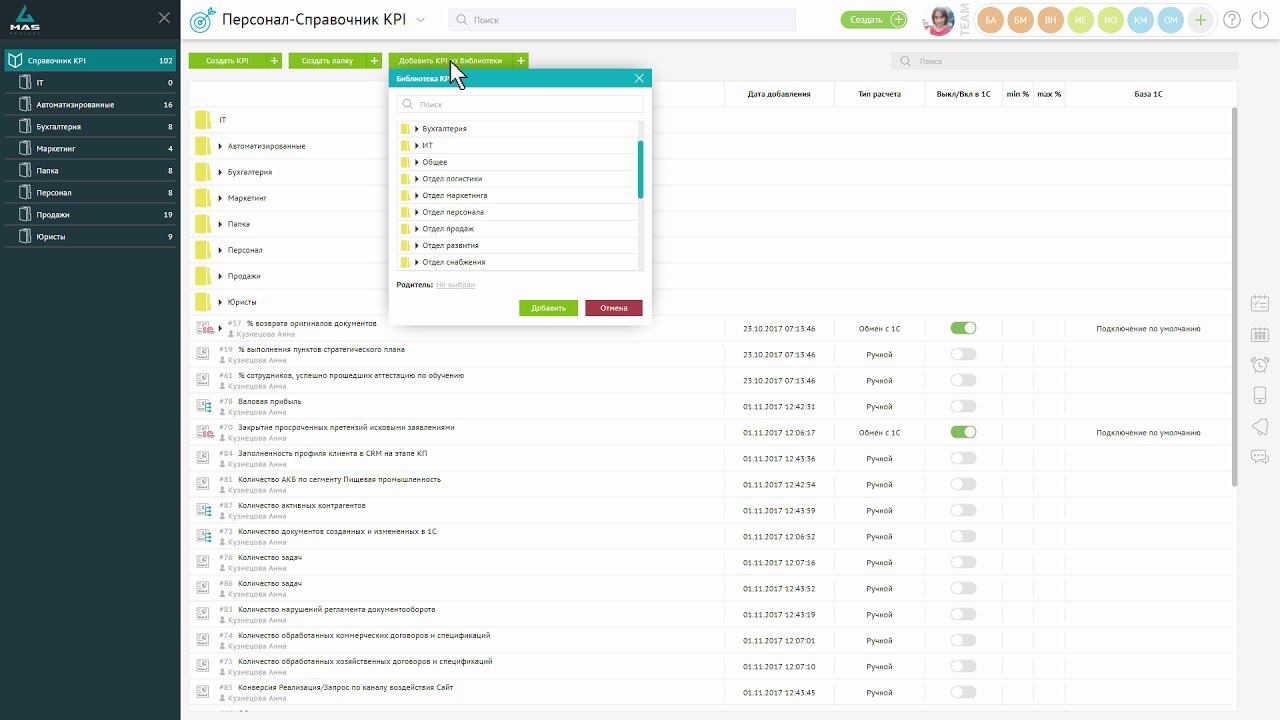The height and width of the screenshot is (720, 1280).
Task: Close the left sidebar with X icon
Action: point(164,18)
